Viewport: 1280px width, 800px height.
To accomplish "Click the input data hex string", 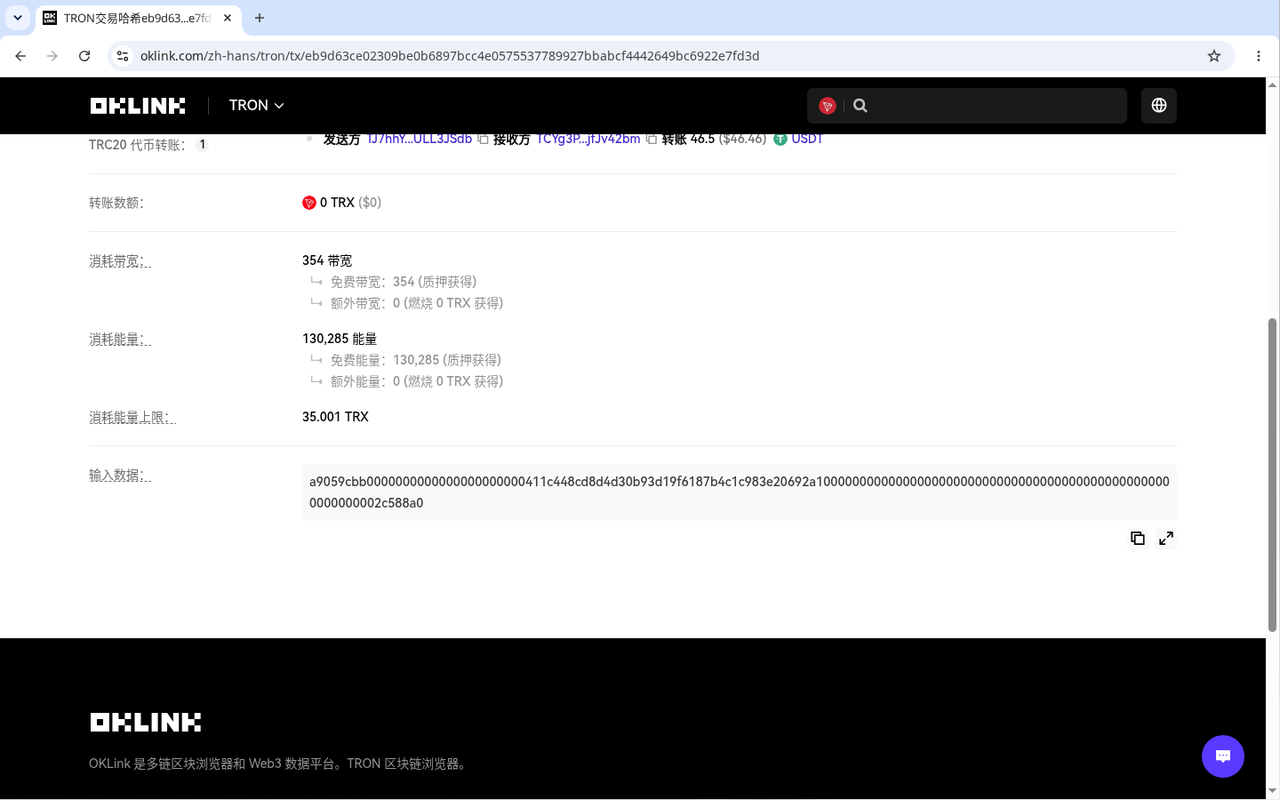I will click(739, 492).
